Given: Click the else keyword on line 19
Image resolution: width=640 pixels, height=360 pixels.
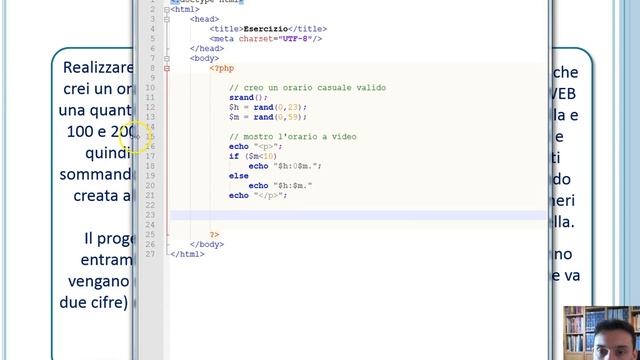Looking at the screenshot, I should pyautogui.click(x=239, y=176).
